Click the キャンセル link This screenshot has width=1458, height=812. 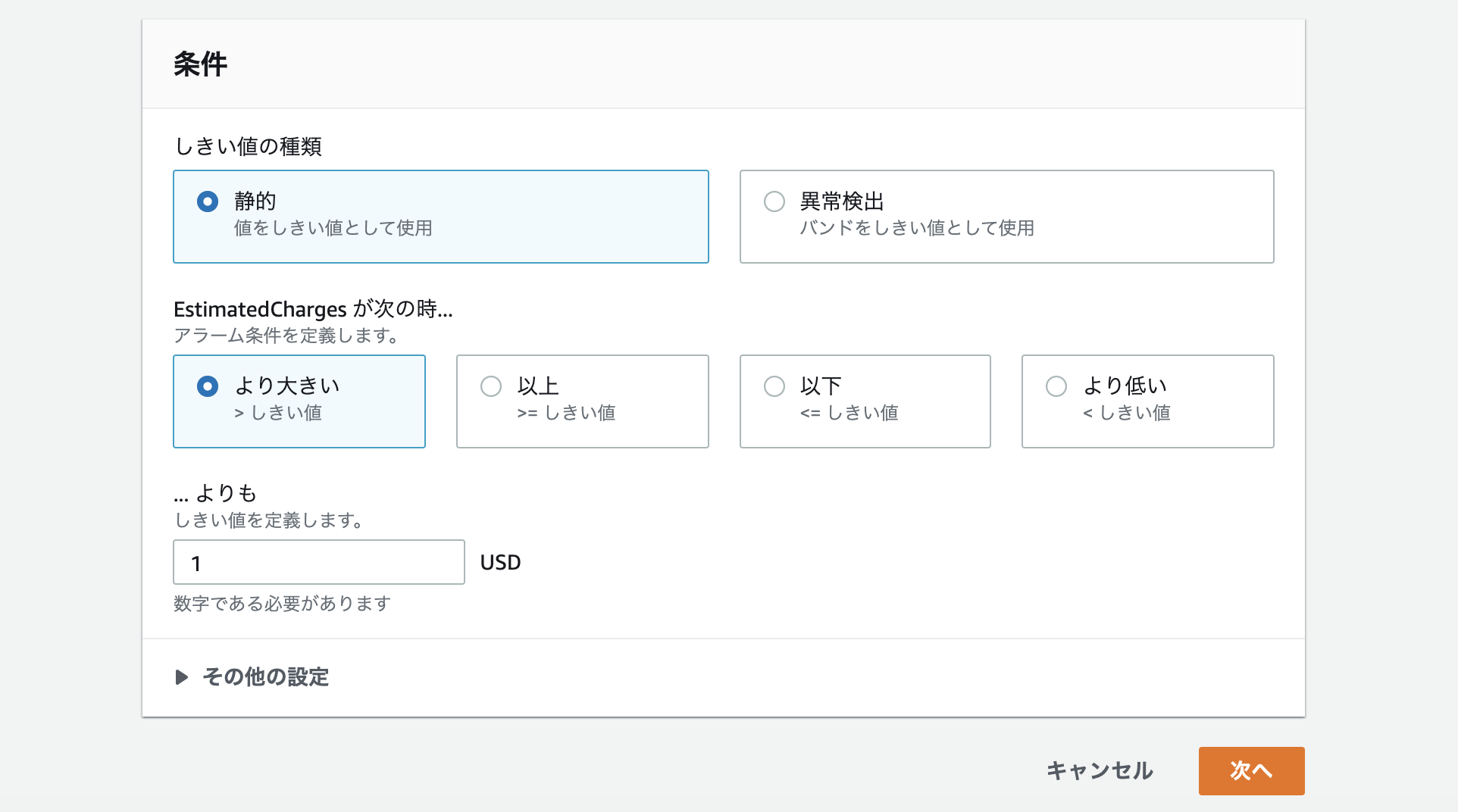(1100, 770)
